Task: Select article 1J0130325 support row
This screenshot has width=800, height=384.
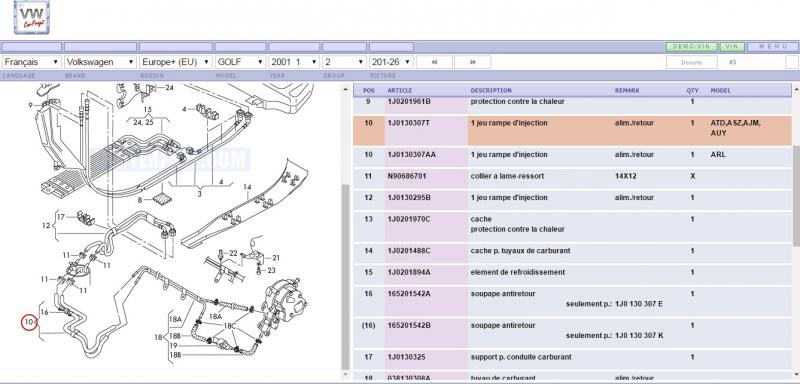Action: [572, 360]
